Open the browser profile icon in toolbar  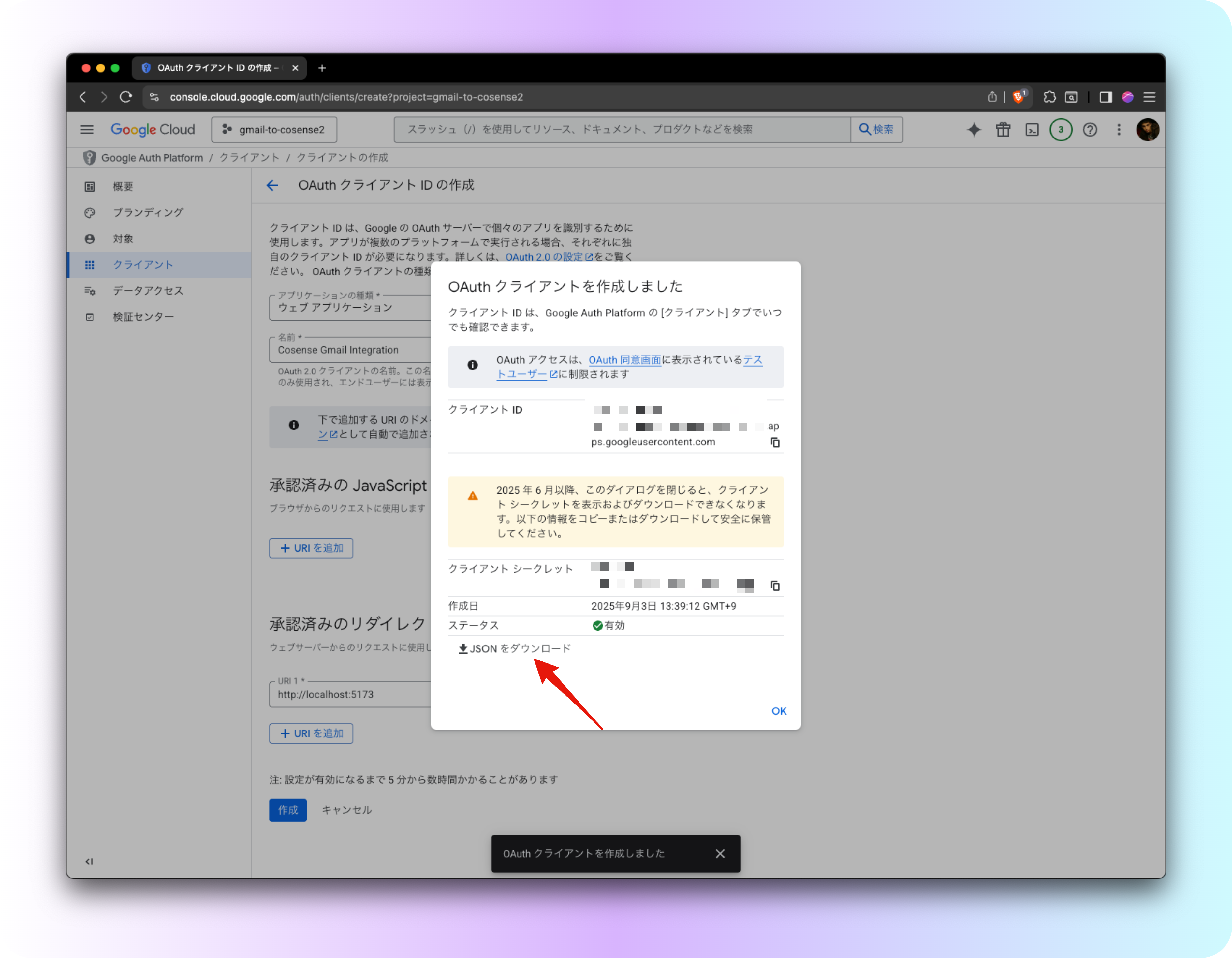pos(1128,97)
